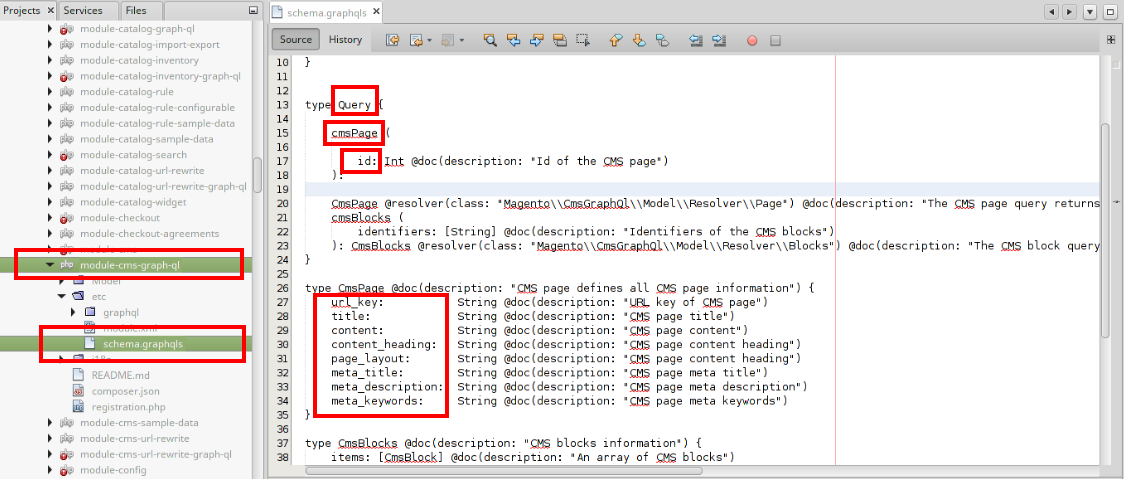This screenshot has width=1124, height=479.
Task: Expand the graphql folder under etc
Action: pyautogui.click(x=74, y=313)
